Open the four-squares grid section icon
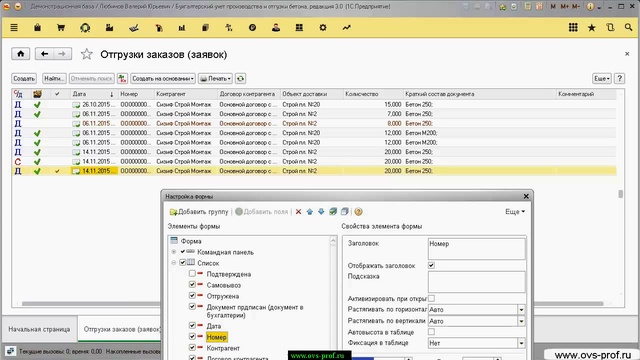This screenshot has height=360, width=640. pyautogui.click(x=299, y=28)
